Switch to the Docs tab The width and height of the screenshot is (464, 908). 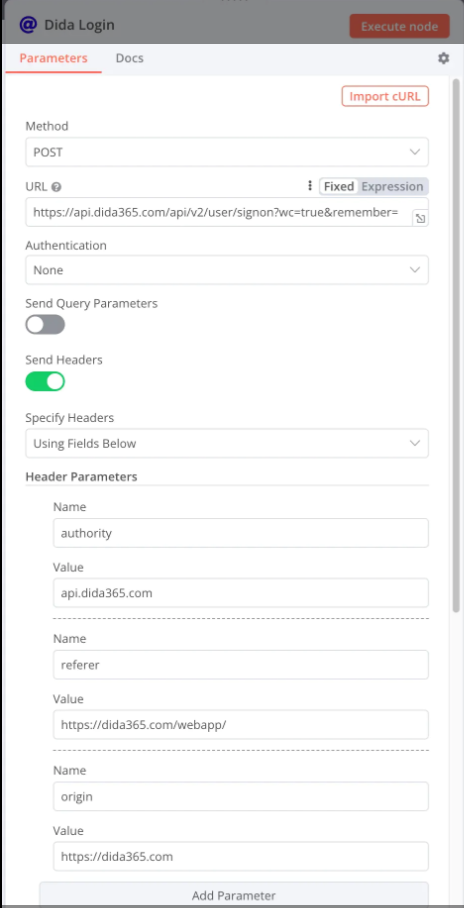[x=129, y=58]
